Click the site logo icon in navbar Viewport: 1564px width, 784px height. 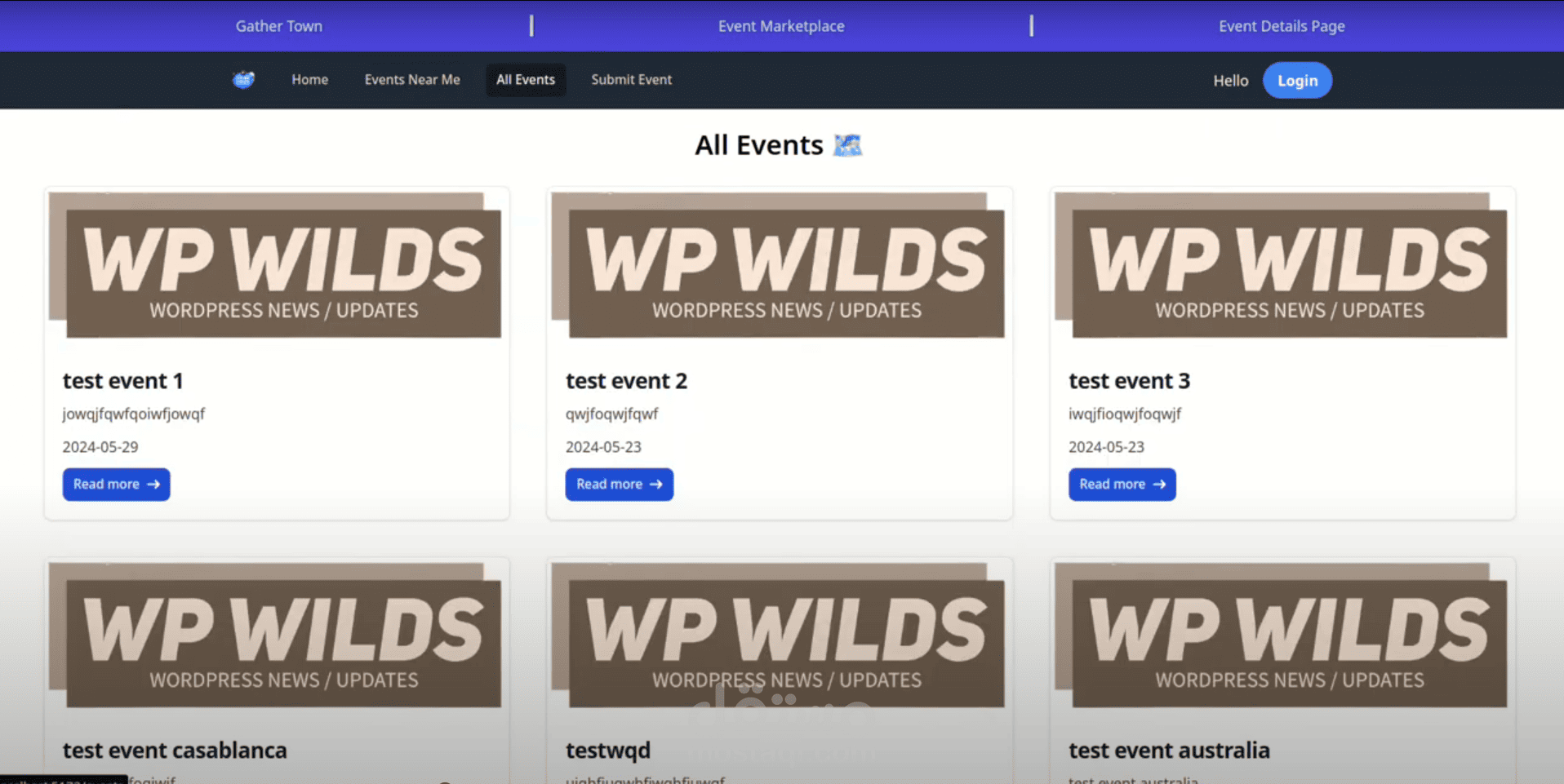[x=243, y=79]
